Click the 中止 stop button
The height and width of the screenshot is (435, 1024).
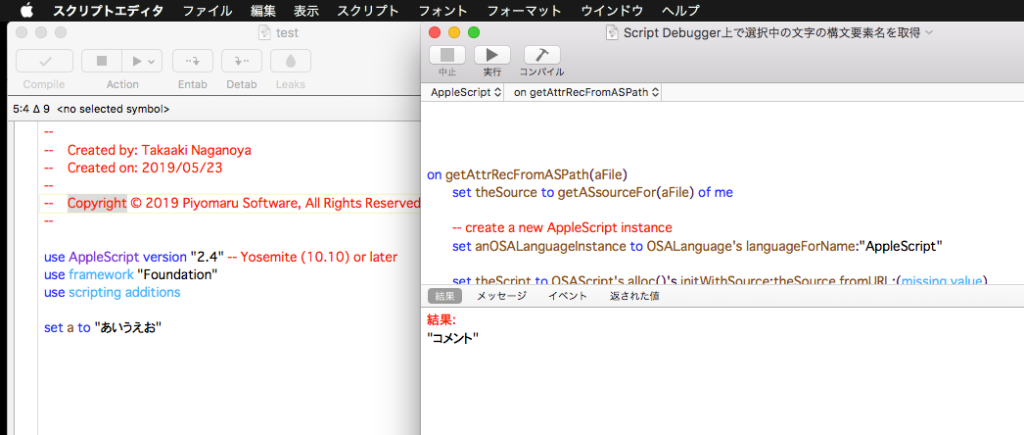point(447,54)
